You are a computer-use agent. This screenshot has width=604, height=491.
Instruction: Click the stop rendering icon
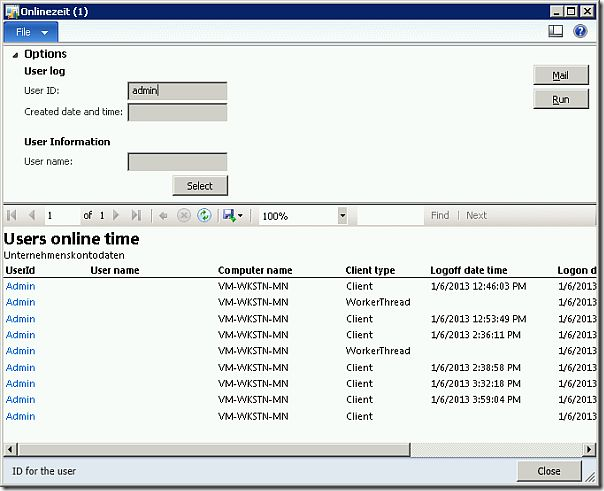tap(184, 215)
